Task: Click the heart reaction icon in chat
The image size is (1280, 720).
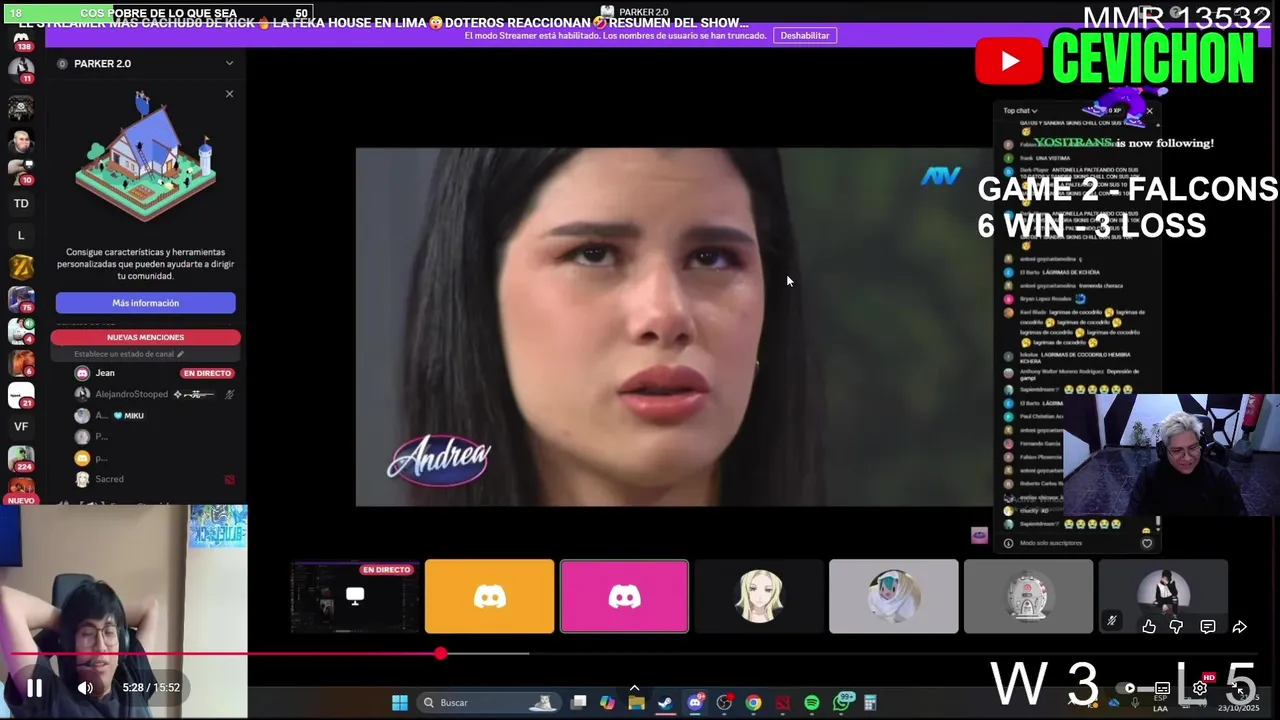Action: 1147,543
